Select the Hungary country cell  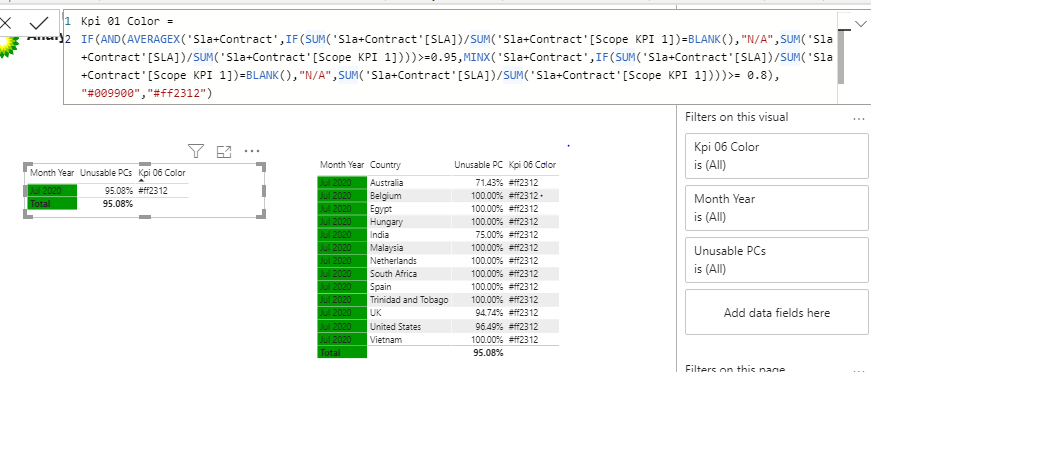click(x=386, y=222)
